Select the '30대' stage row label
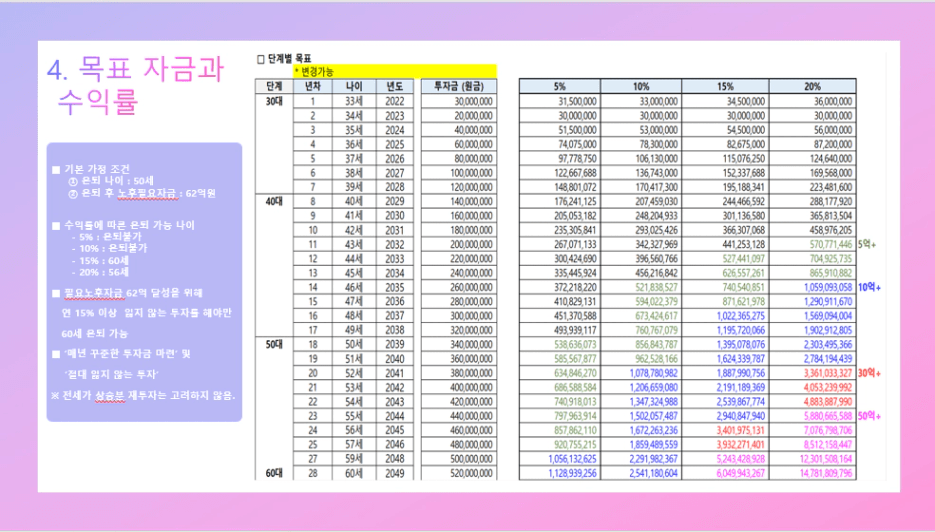Viewport: 935px width, 532px height. tap(274, 100)
